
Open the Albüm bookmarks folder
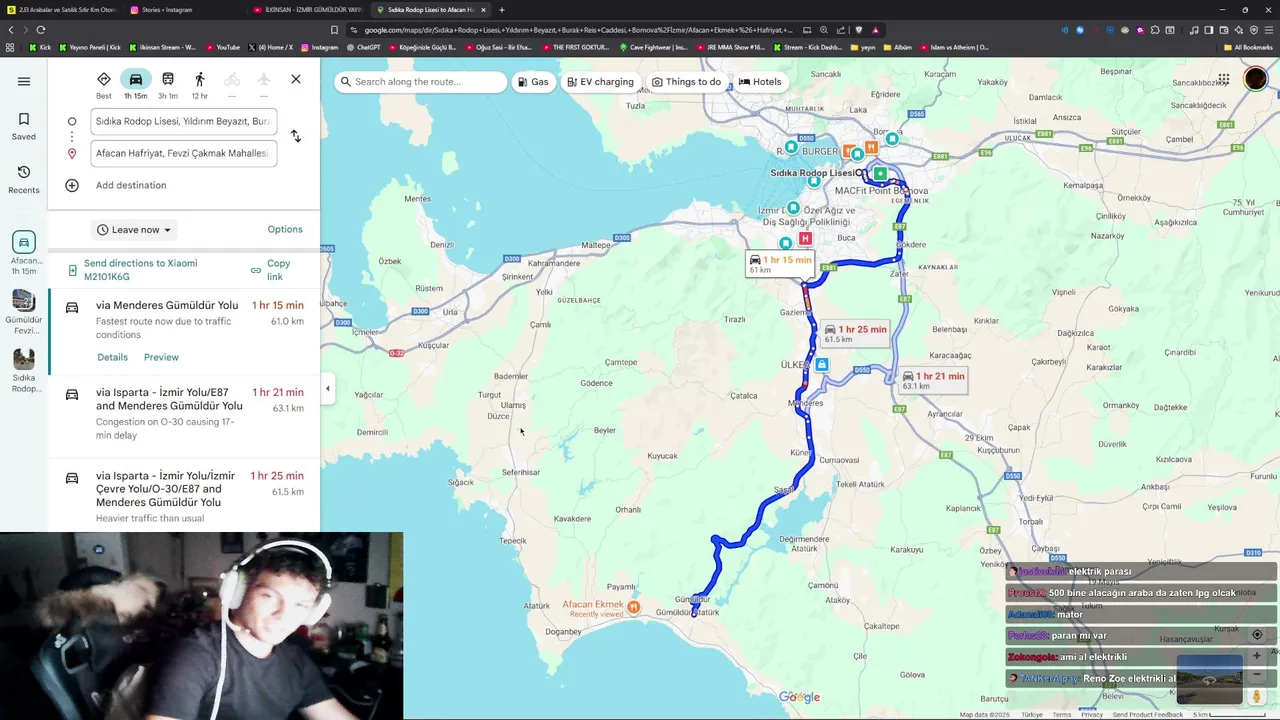[897, 47]
